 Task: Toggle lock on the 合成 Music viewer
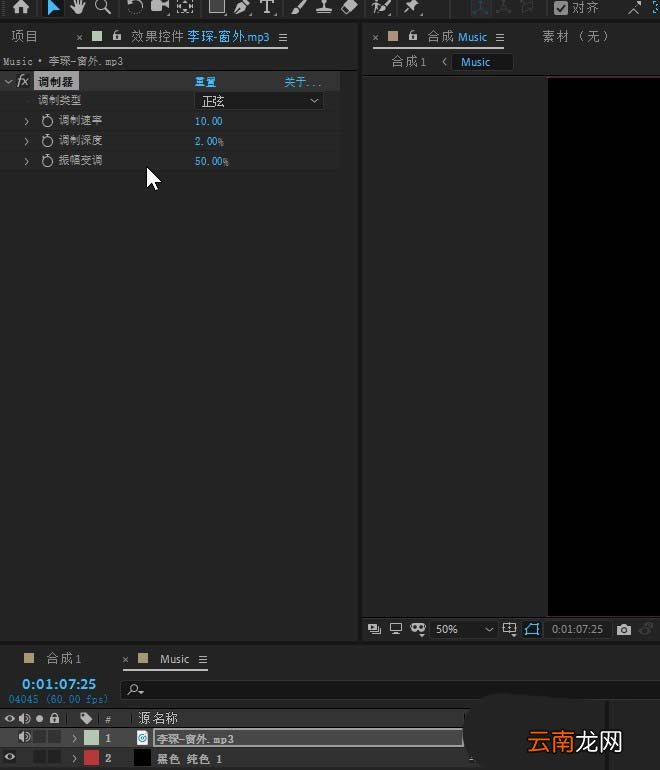pyautogui.click(x=412, y=36)
